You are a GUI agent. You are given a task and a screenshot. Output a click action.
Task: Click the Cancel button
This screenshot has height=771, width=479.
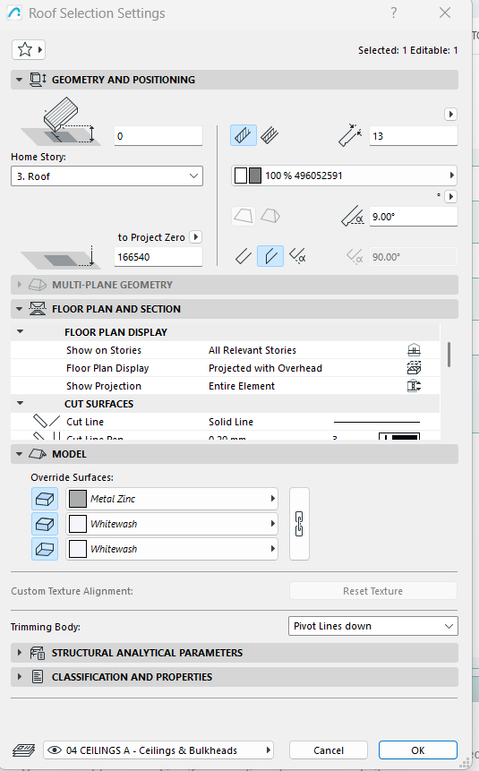click(329, 750)
